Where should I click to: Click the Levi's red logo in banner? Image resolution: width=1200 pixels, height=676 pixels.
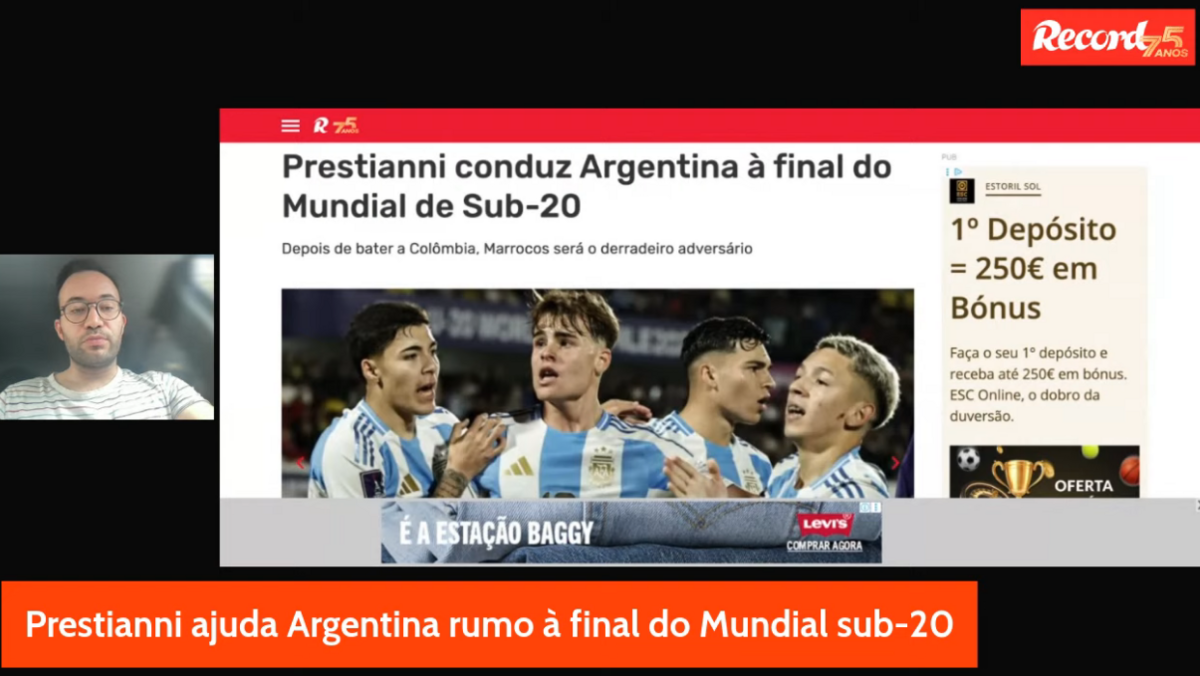824,523
